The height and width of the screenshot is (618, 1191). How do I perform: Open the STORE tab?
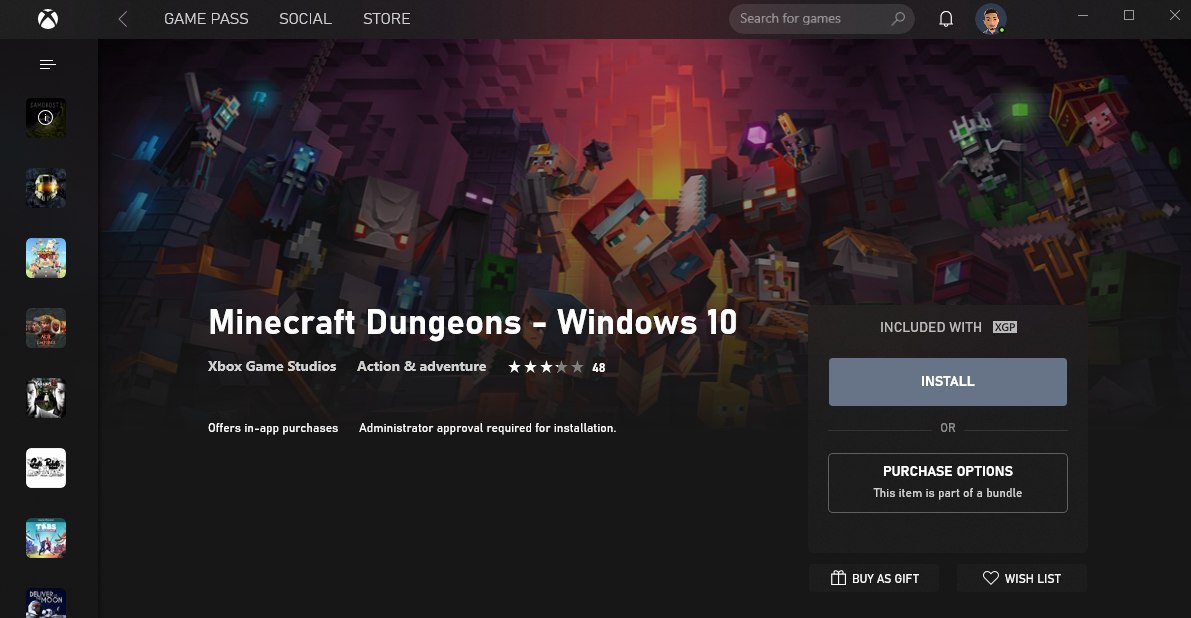[x=387, y=19]
